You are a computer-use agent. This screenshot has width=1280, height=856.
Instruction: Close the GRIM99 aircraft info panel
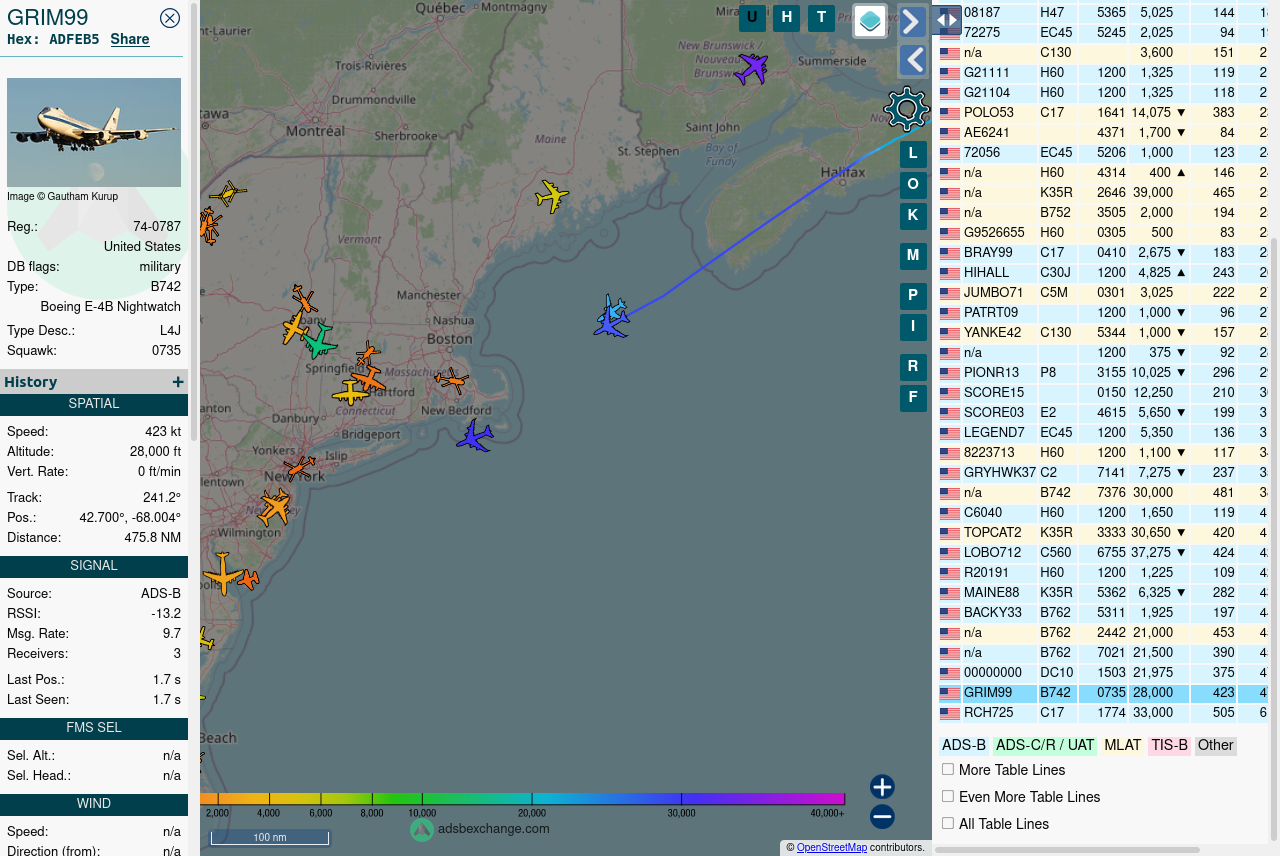170,18
